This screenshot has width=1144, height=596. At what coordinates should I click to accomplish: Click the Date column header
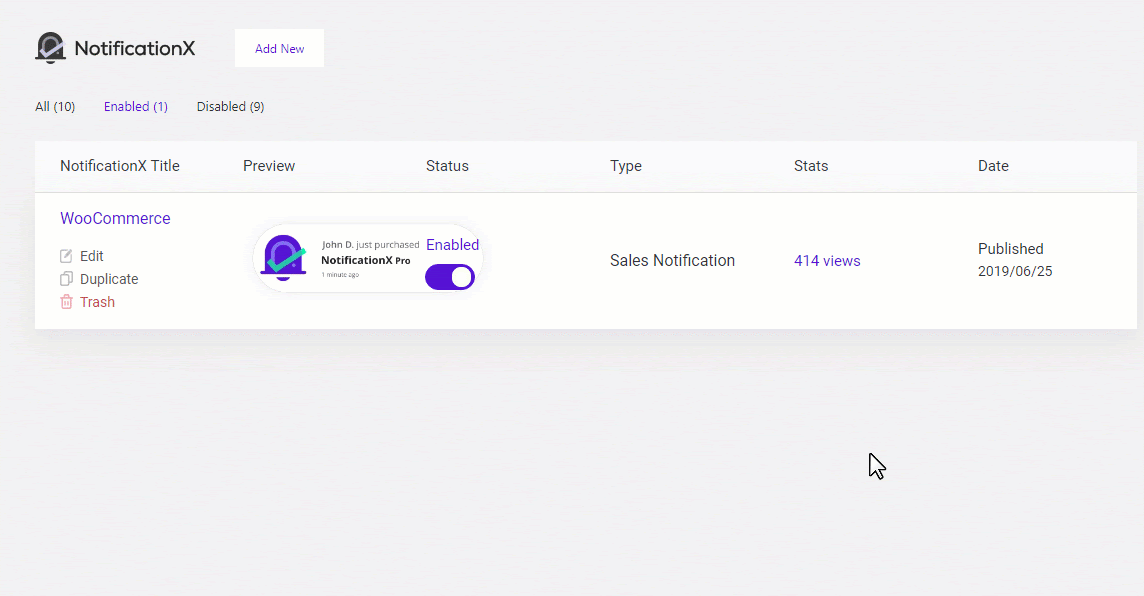[x=994, y=166]
